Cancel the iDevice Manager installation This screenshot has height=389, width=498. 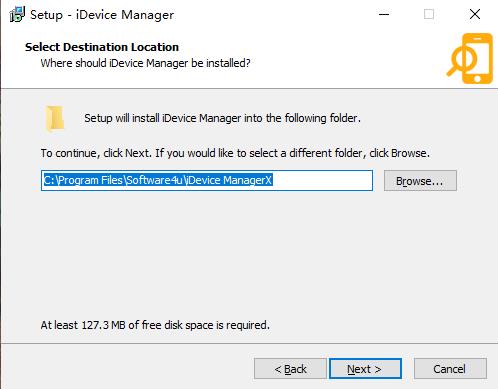(450, 369)
